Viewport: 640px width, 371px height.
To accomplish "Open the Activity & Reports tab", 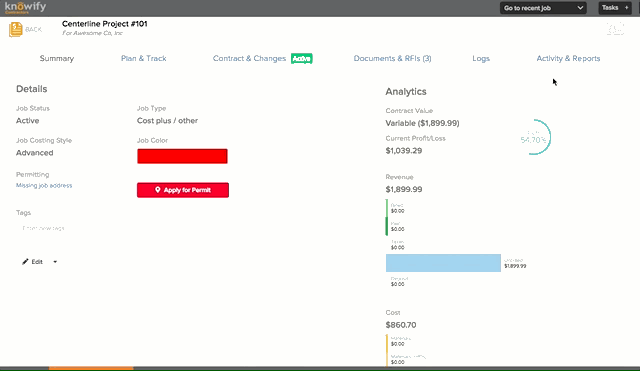I will [x=568, y=58].
